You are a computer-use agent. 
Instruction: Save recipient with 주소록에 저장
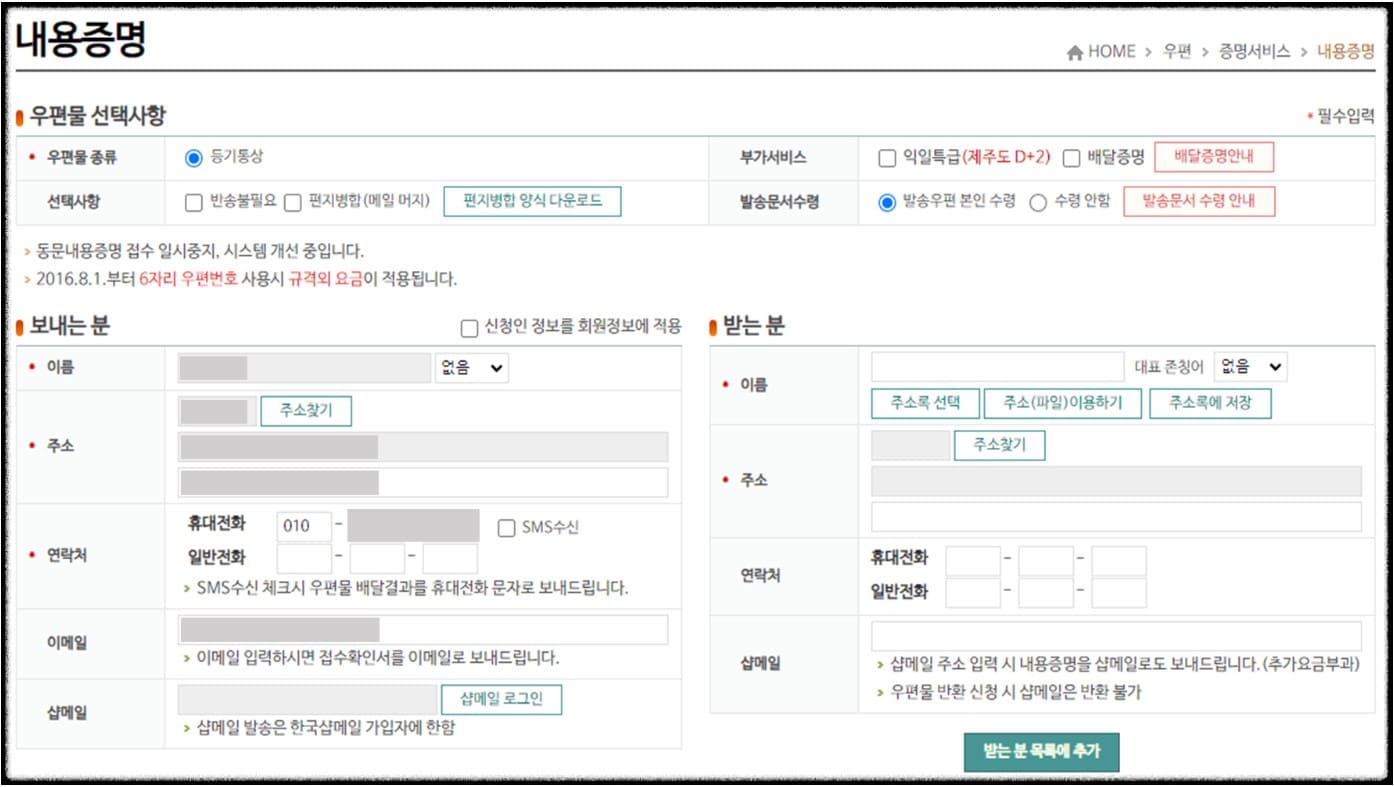(x=1213, y=404)
